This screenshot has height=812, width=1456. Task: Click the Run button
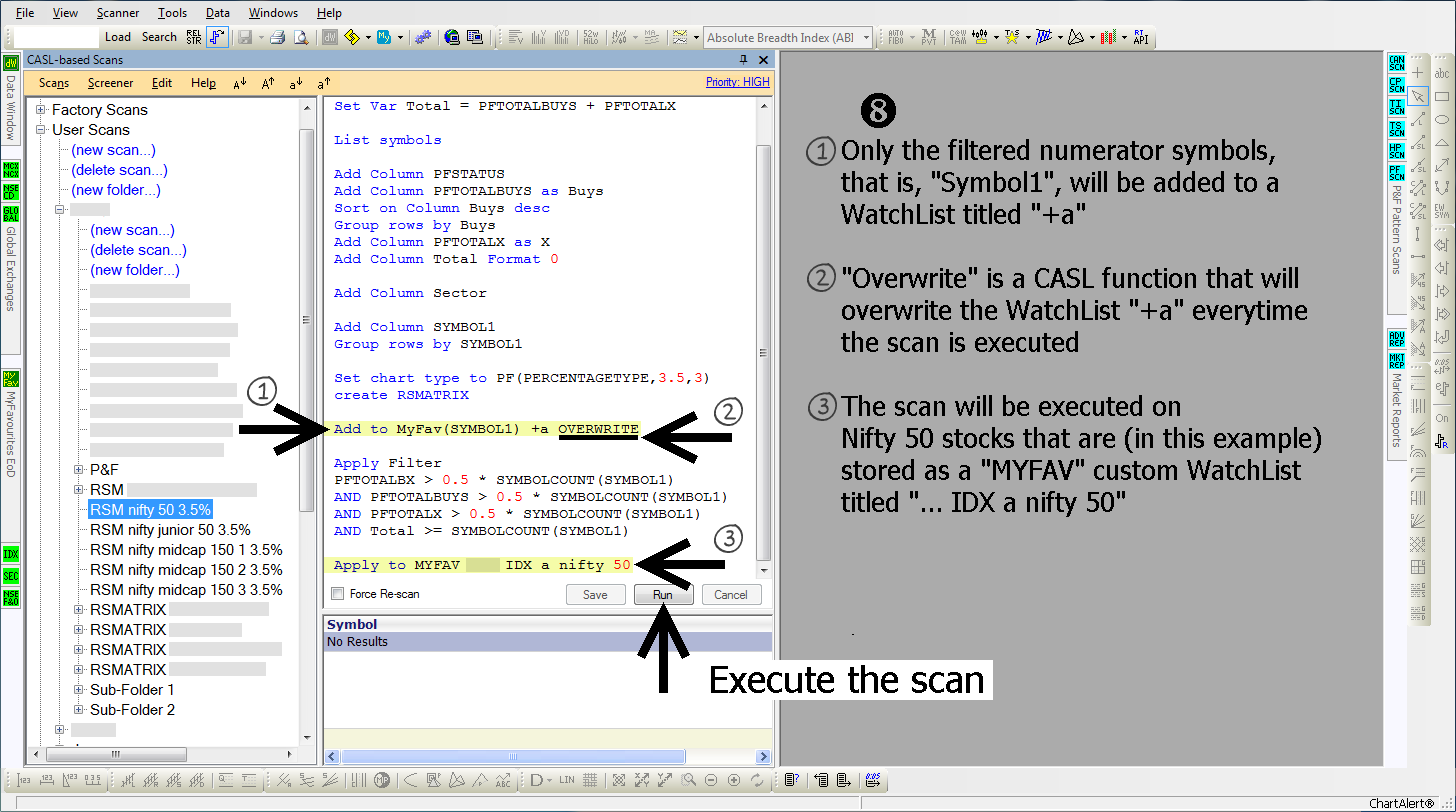[663, 594]
